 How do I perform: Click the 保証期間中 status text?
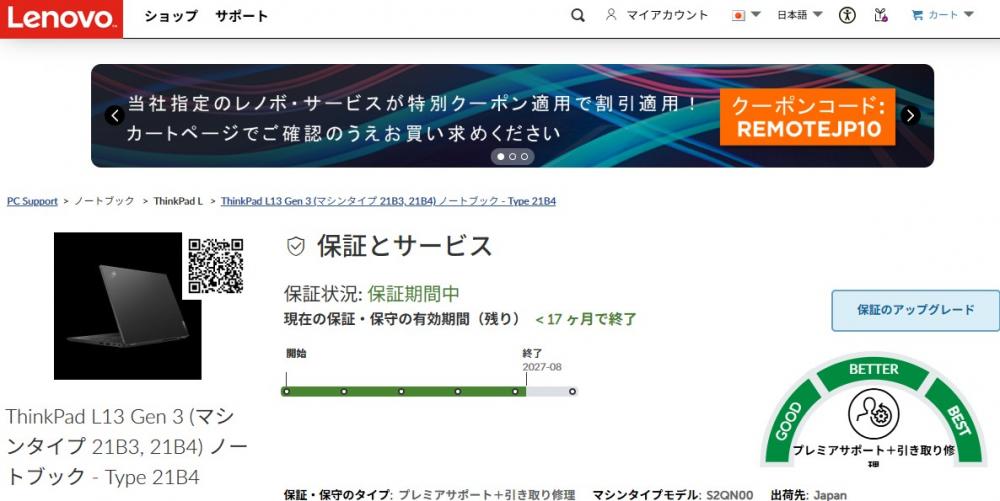tap(414, 294)
